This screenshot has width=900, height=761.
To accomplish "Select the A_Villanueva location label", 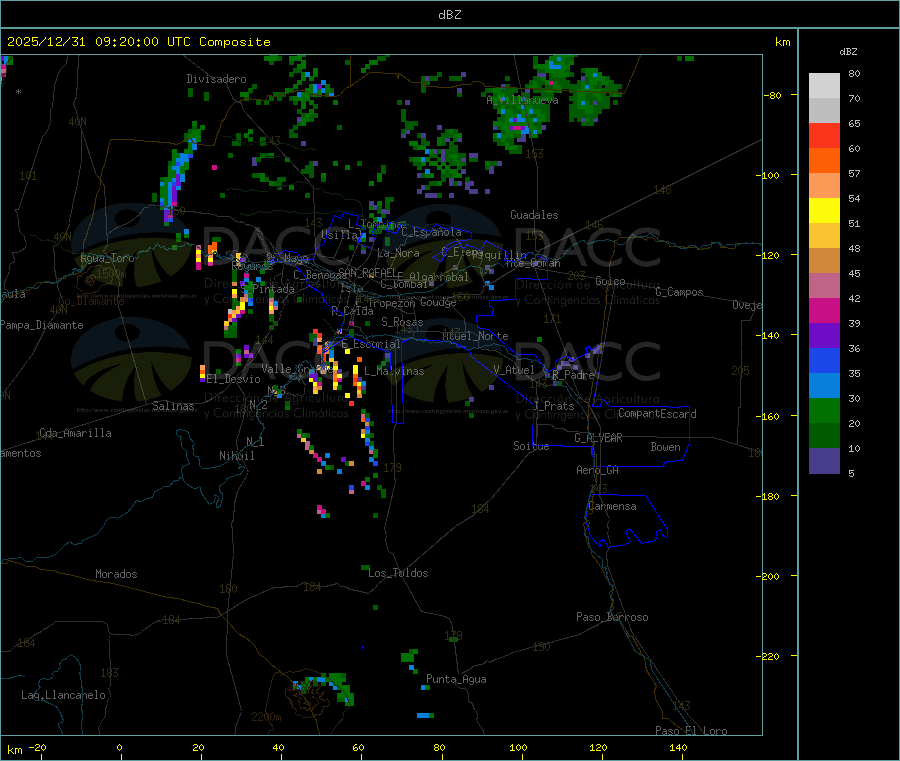I will [522, 100].
